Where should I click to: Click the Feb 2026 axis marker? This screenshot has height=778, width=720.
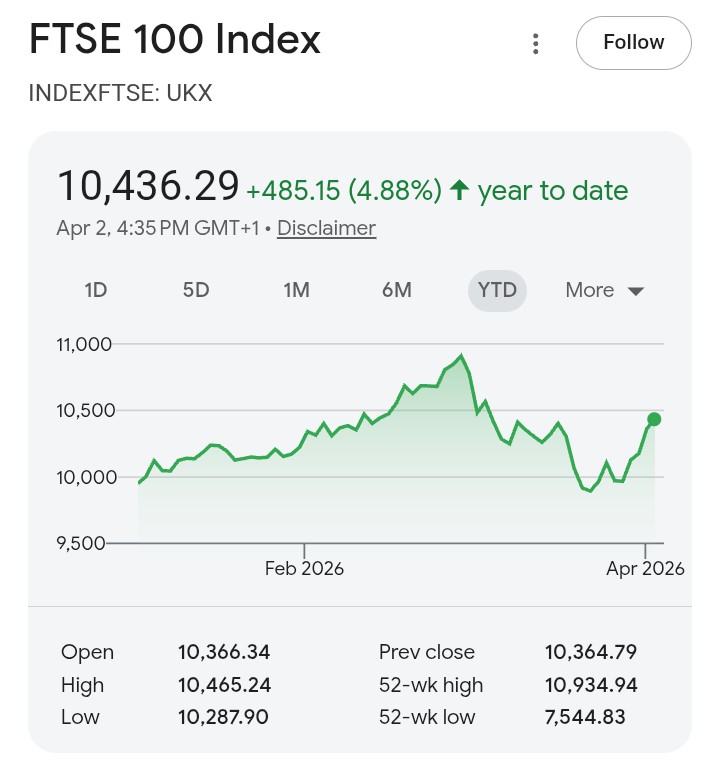tap(304, 568)
